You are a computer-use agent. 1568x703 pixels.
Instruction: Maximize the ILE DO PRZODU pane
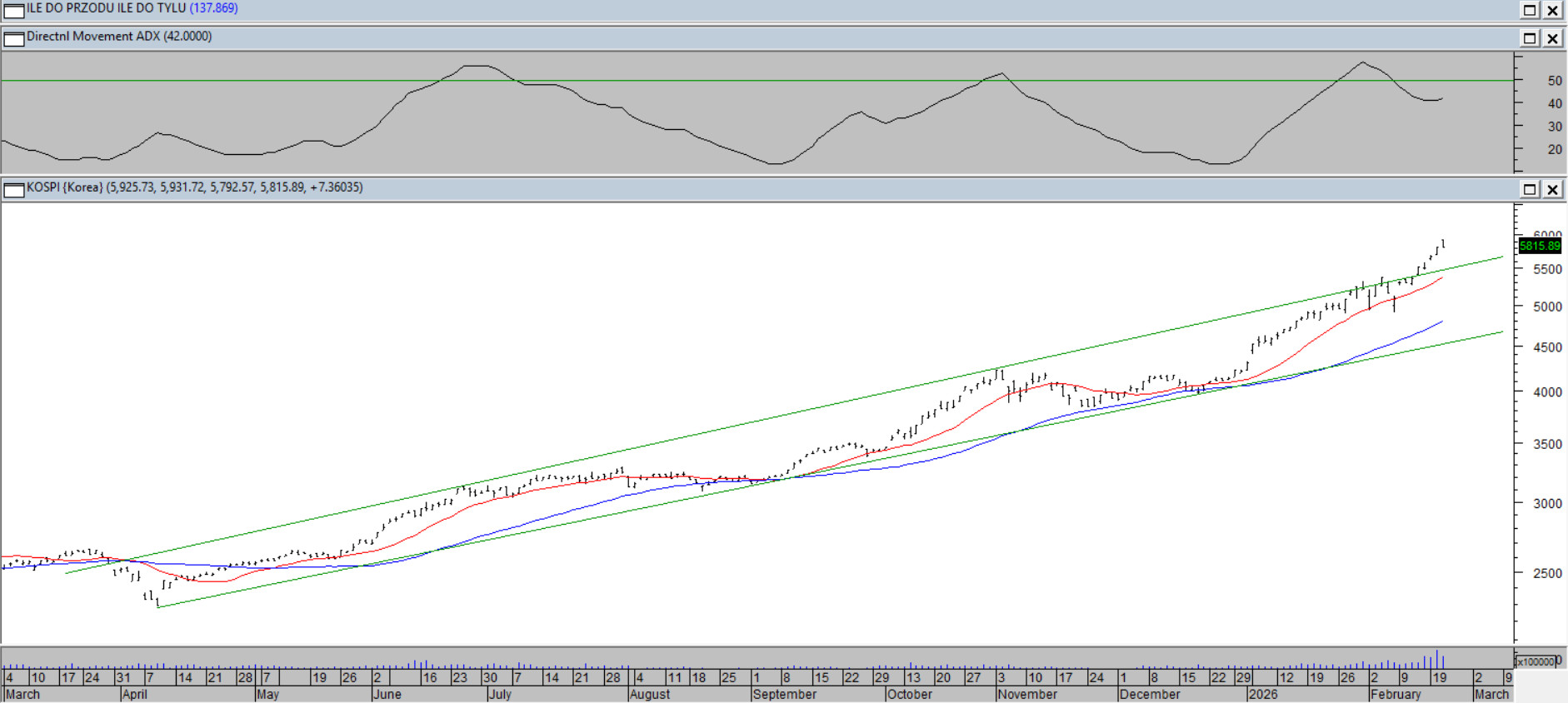[1530, 10]
